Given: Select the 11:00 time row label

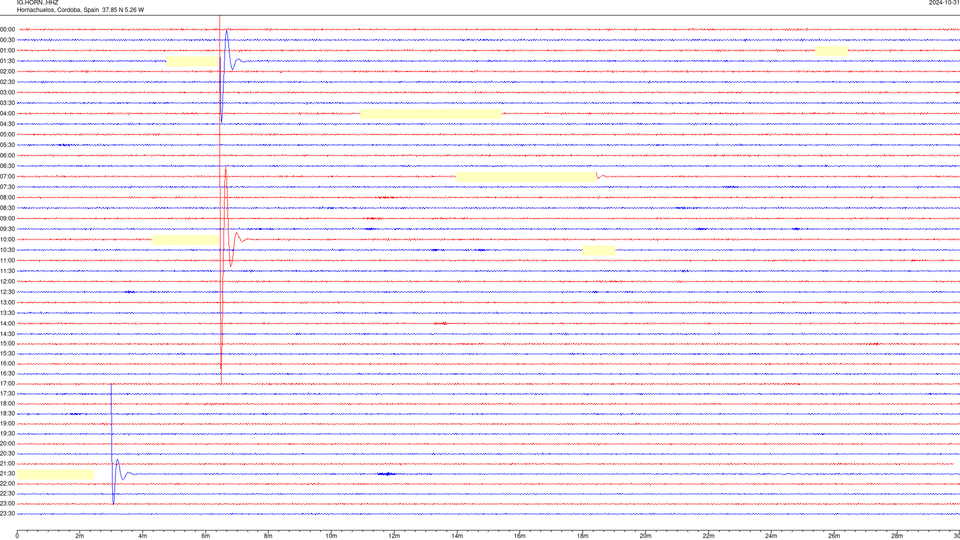Looking at the screenshot, I should pos(7,260).
